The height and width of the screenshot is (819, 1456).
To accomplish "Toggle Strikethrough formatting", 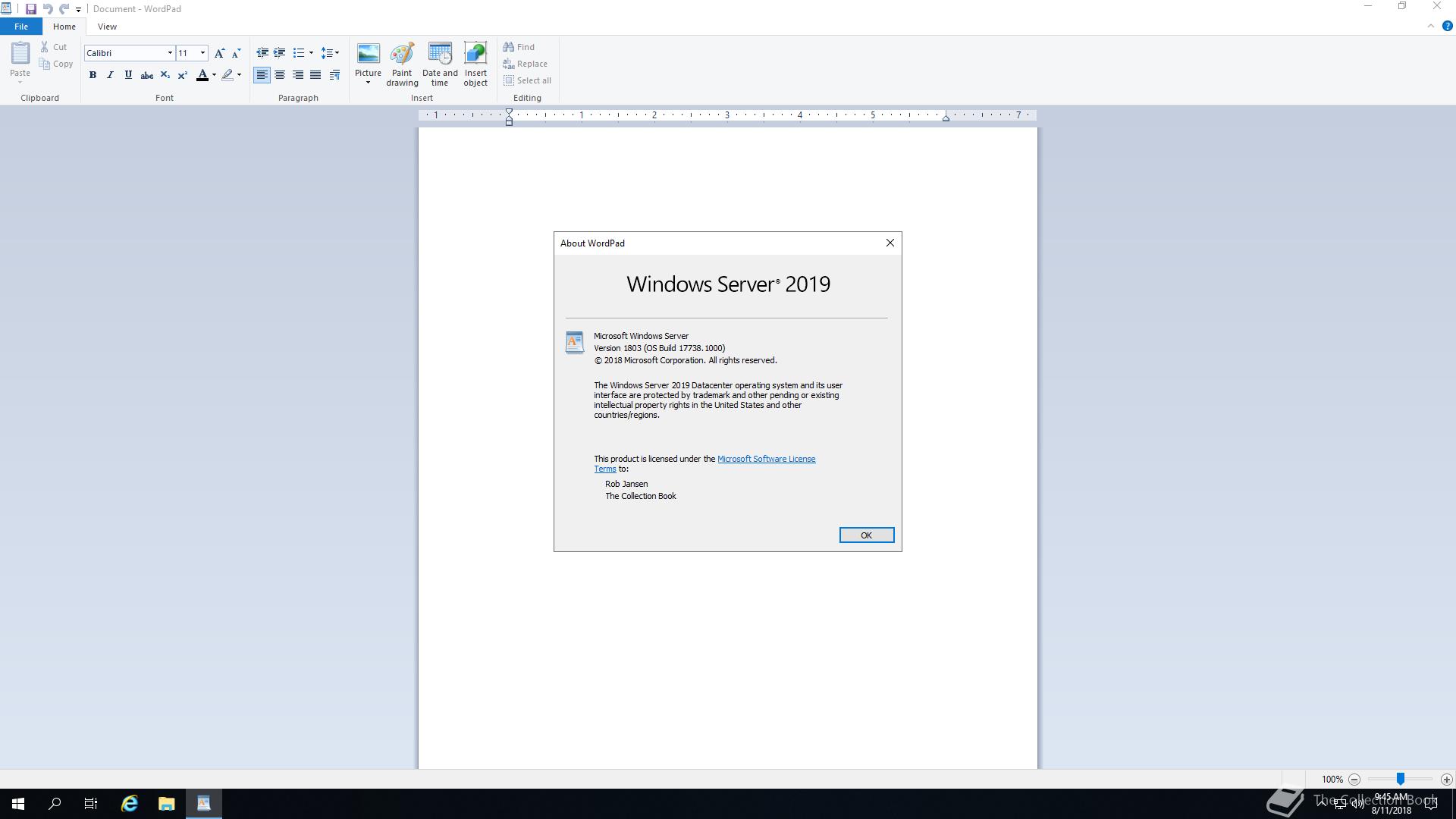I will pos(147,75).
